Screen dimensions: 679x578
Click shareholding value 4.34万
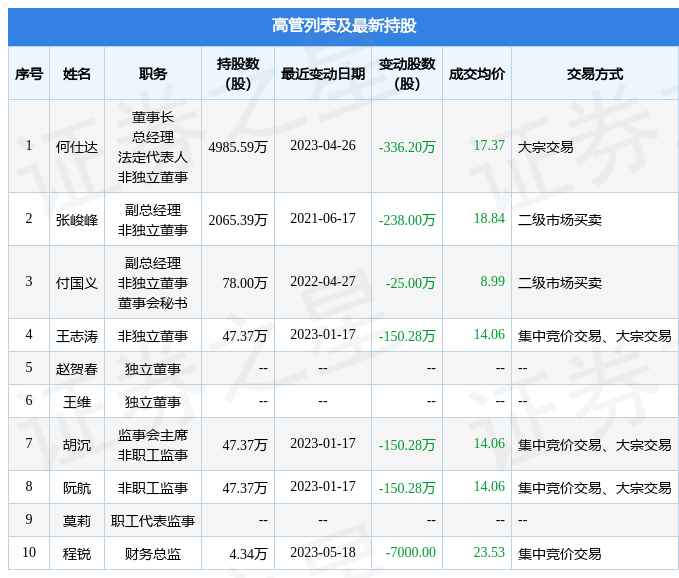248,554
